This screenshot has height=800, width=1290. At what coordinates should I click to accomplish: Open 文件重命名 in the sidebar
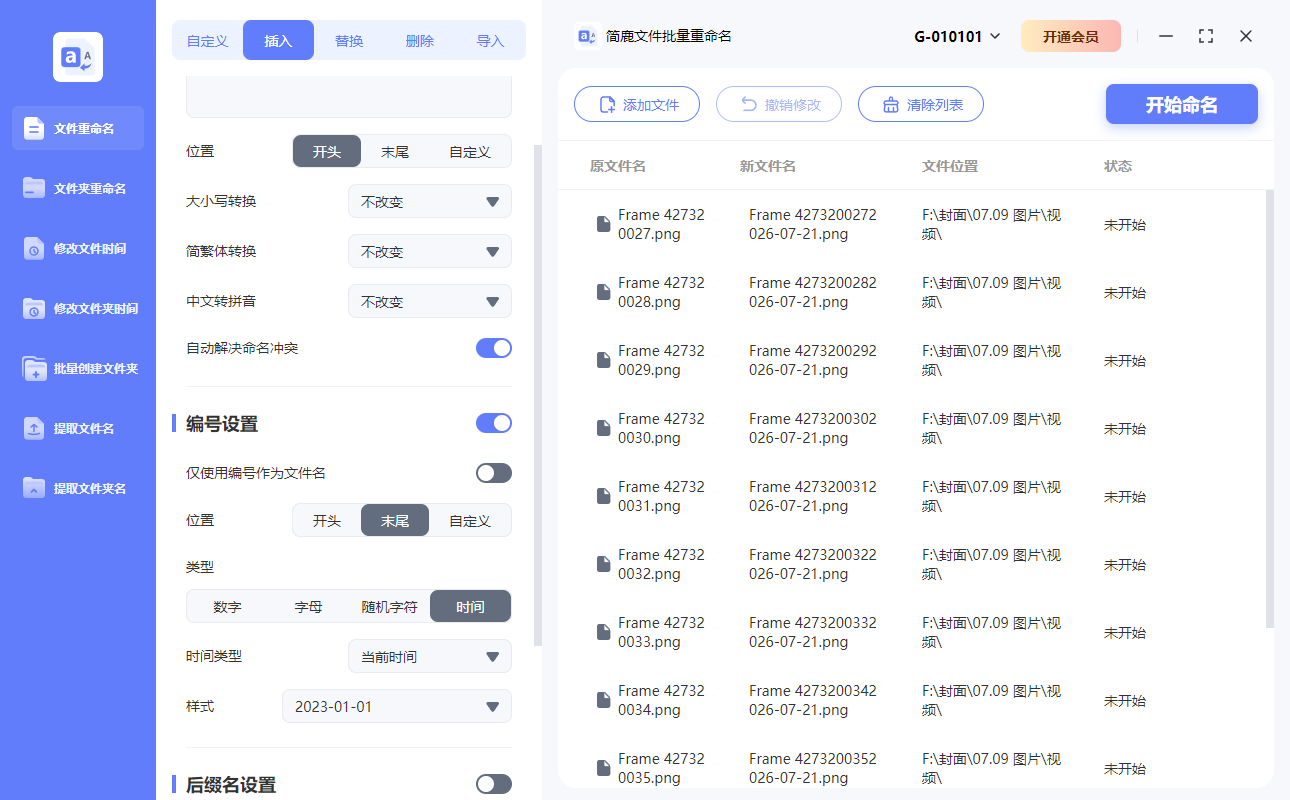point(78,128)
